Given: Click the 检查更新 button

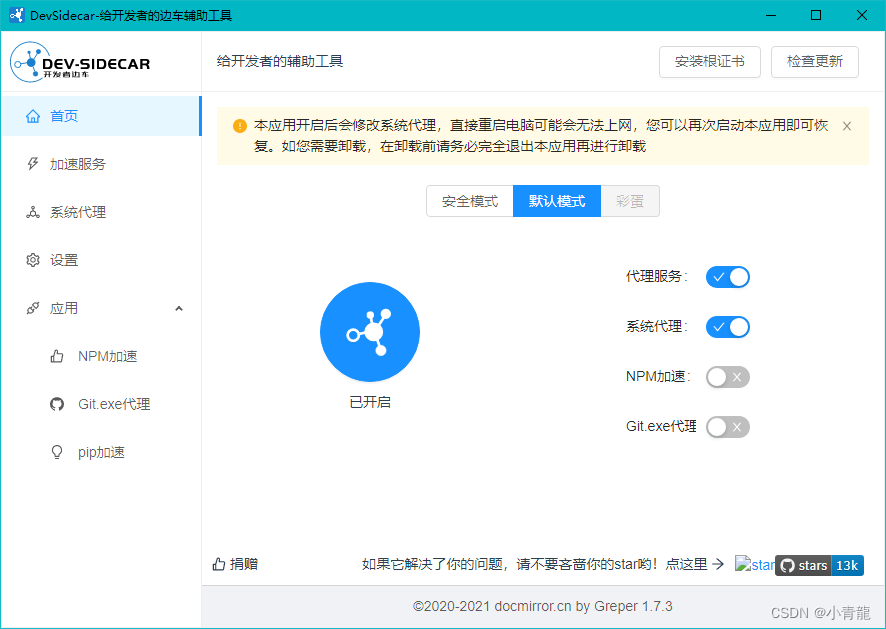Looking at the screenshot, I should (x=815, y=62).
